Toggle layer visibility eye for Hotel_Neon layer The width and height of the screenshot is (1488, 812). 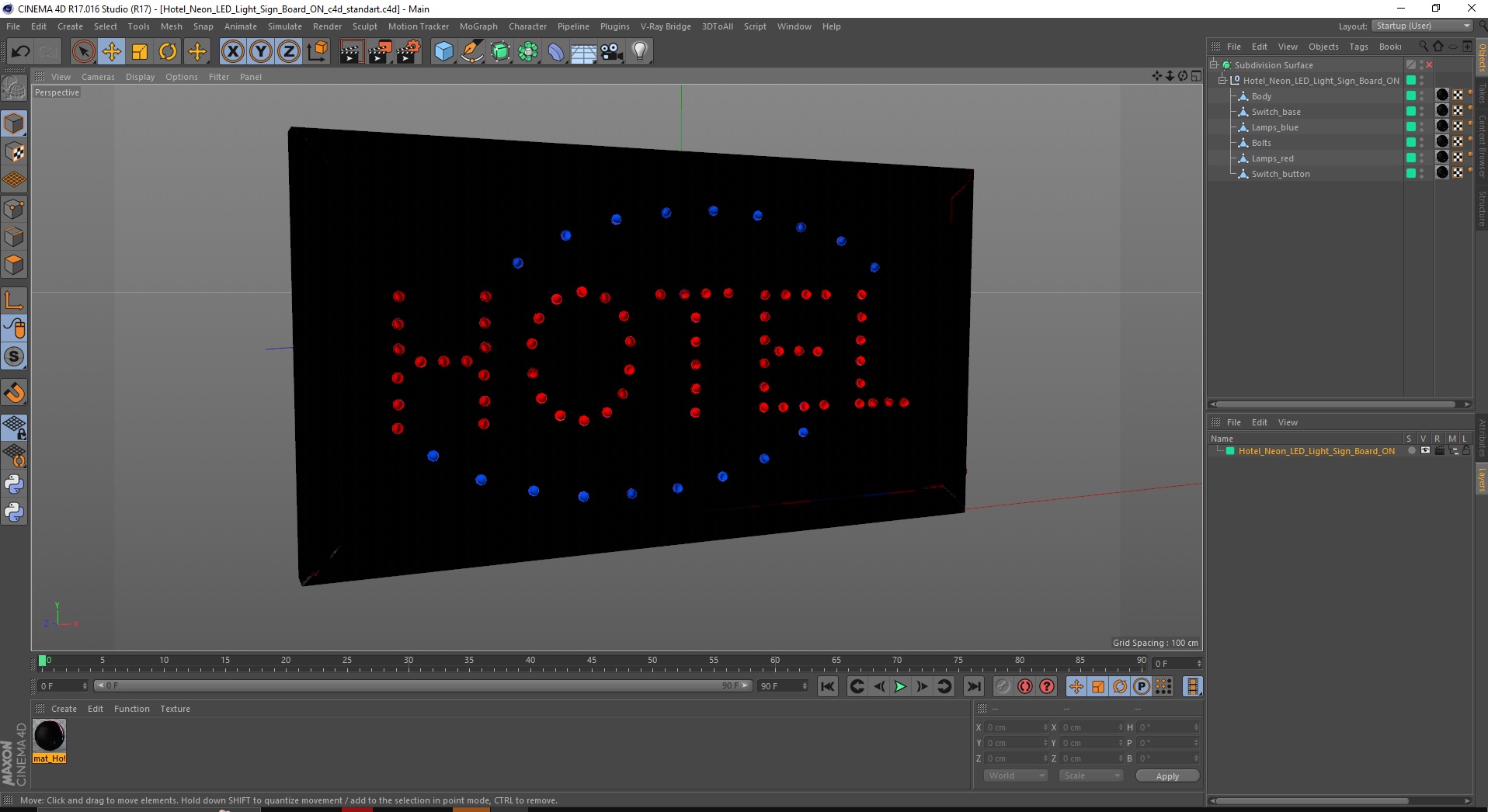tap(1425, 451)
